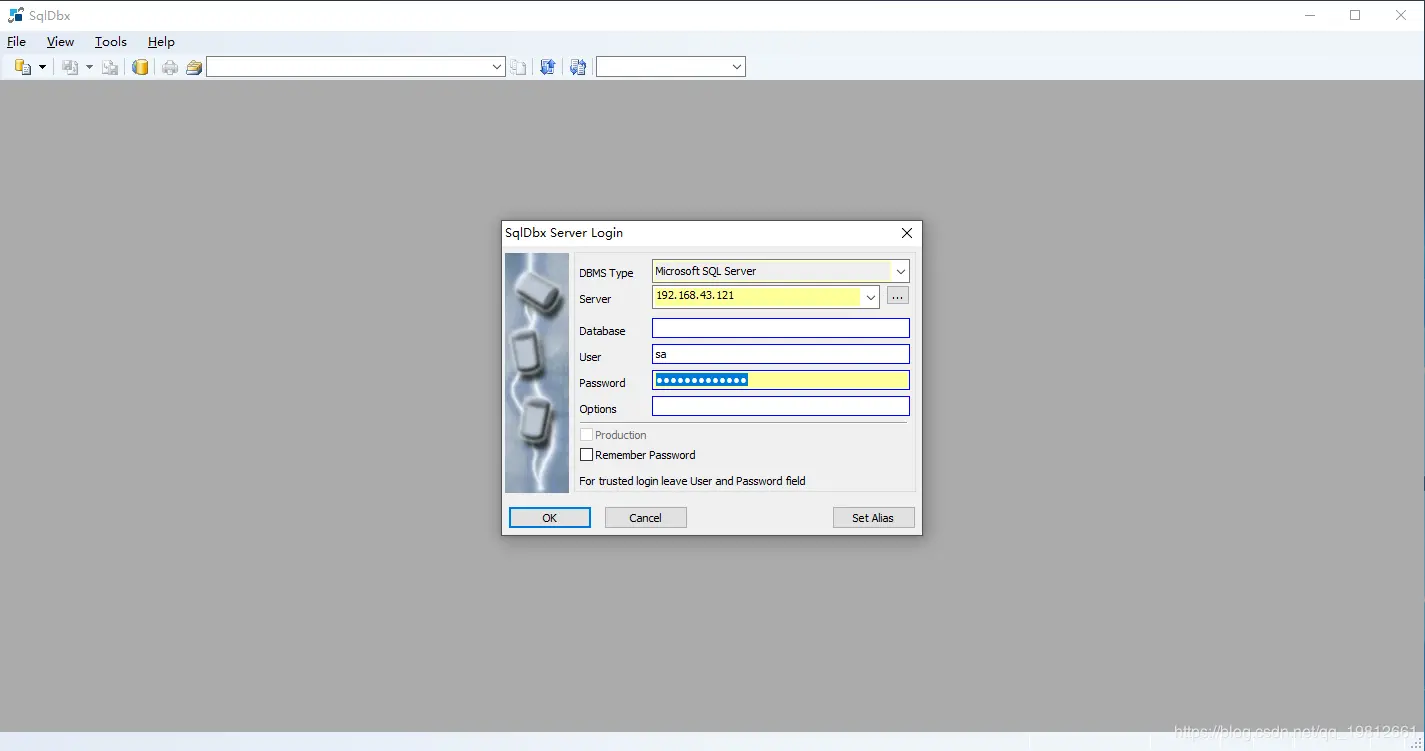This screenshot has height=751, width=1425.
Task: Expand the arrow beside the save icon
Action: click(x=89, y=67)
